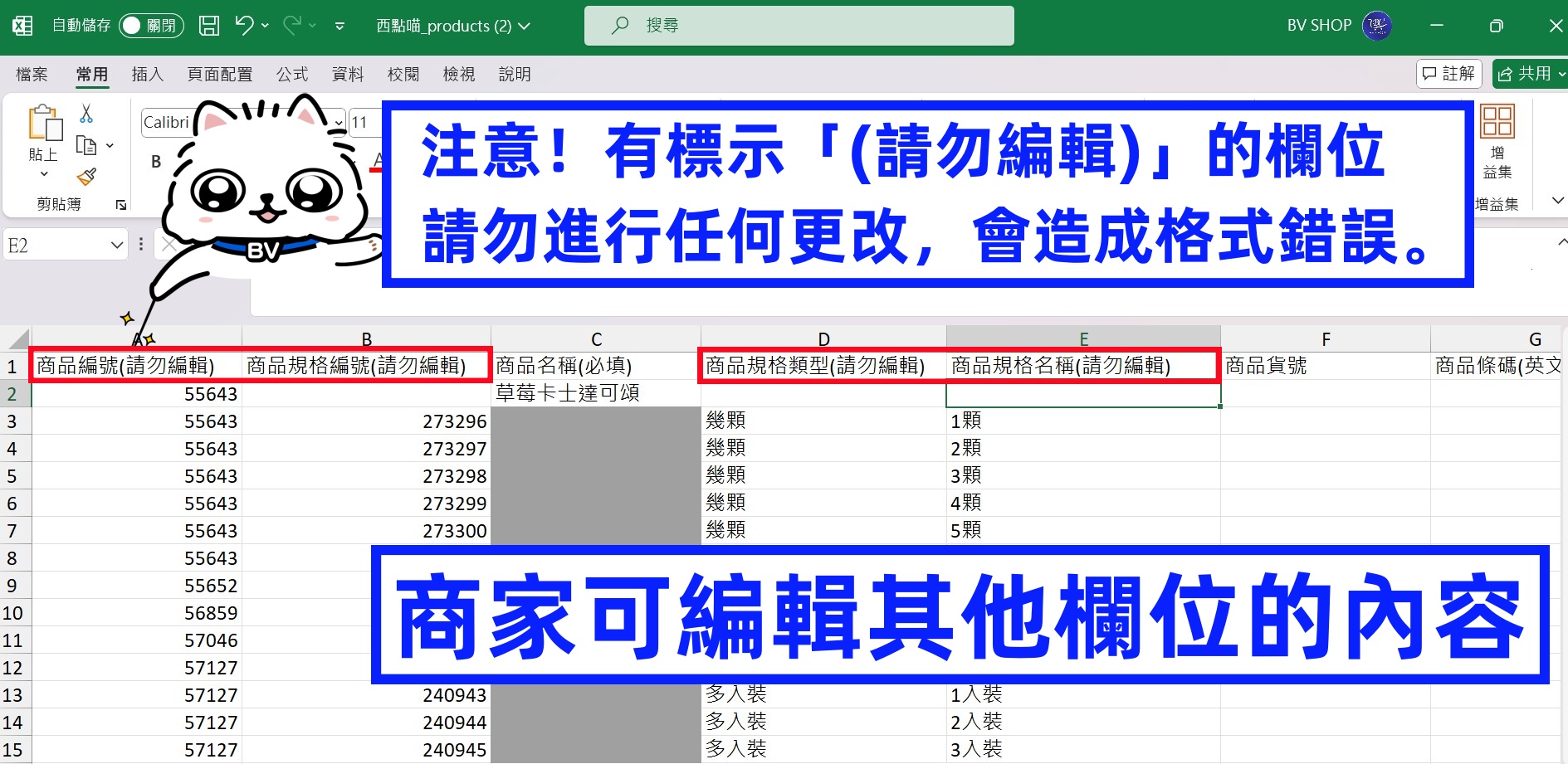1568x764 pixels.
Task: Switch to the 常用 Home tab
Action: point(92,75)
